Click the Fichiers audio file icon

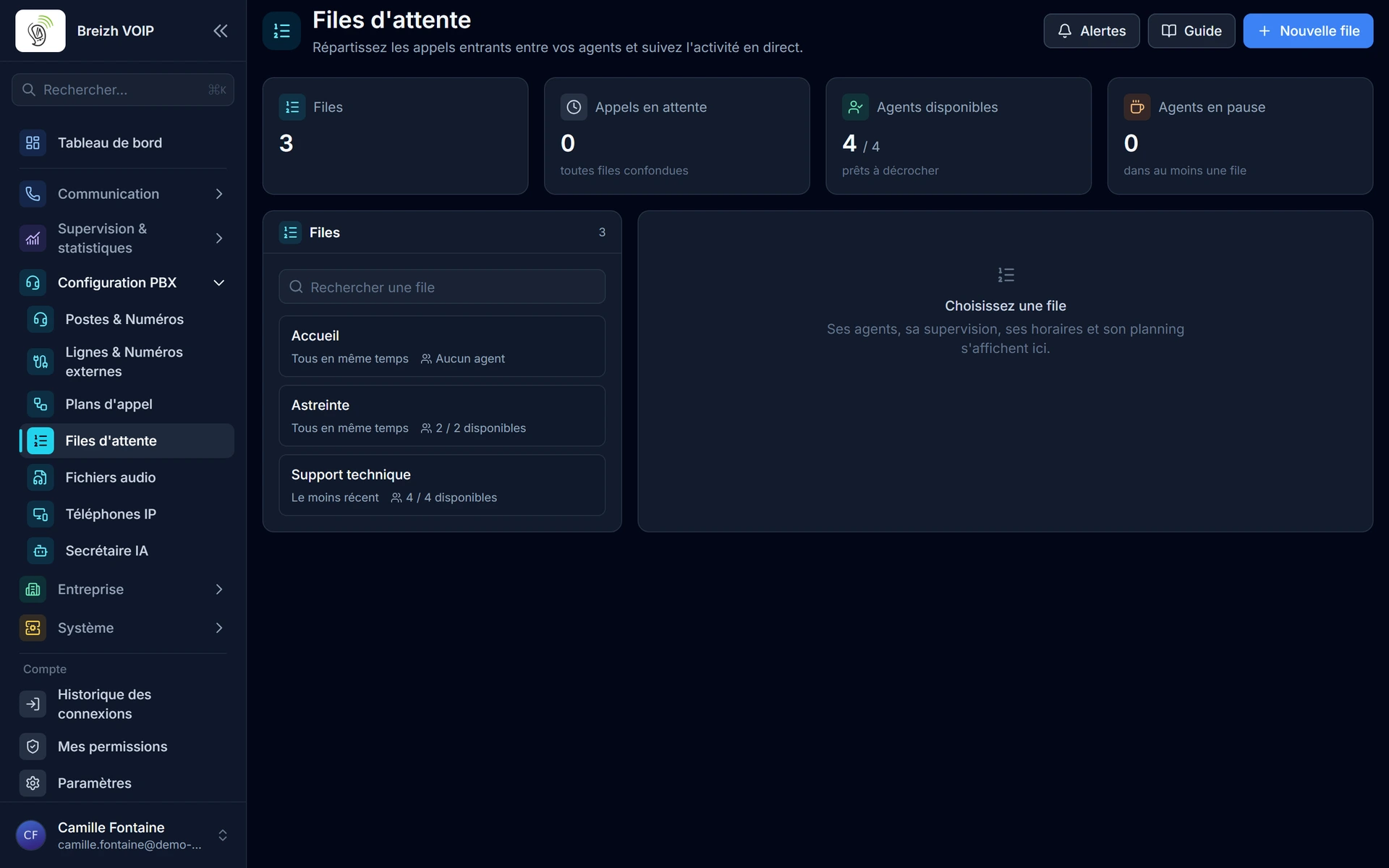click(41, 477)
